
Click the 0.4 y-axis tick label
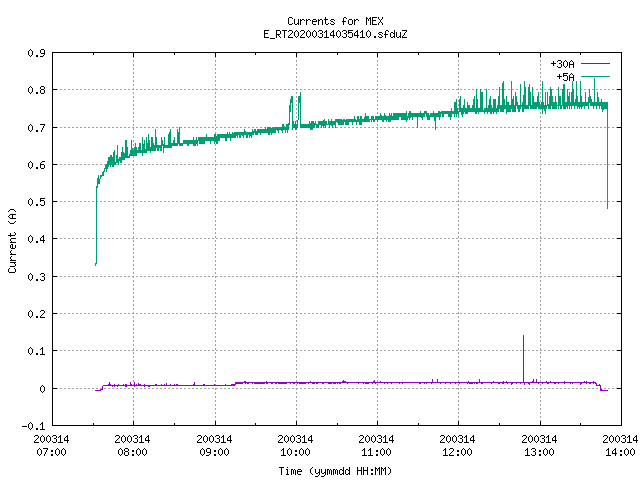36,239
